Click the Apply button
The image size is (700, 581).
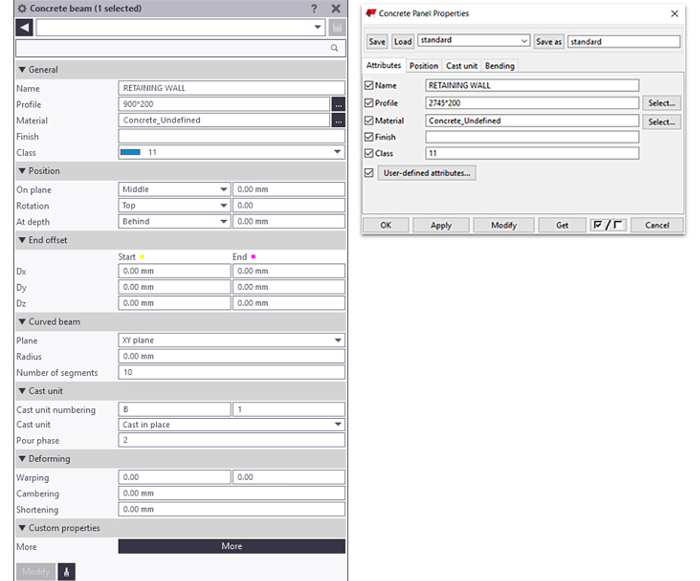pos(441,225)
